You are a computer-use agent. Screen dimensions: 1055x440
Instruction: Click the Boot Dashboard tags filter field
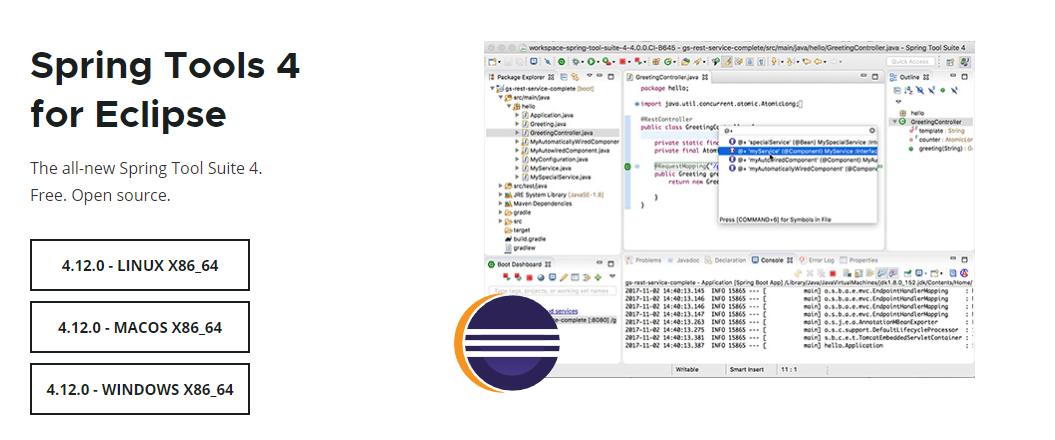pyautogui.click(x=552, y=291)
